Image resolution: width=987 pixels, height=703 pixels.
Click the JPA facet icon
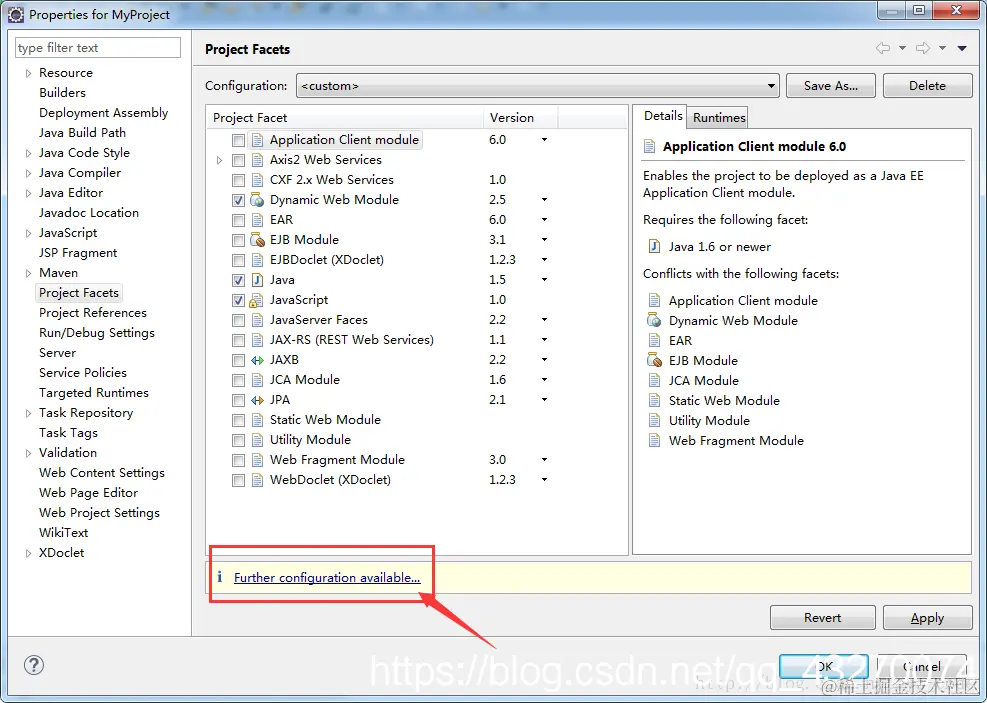[257, 400]
